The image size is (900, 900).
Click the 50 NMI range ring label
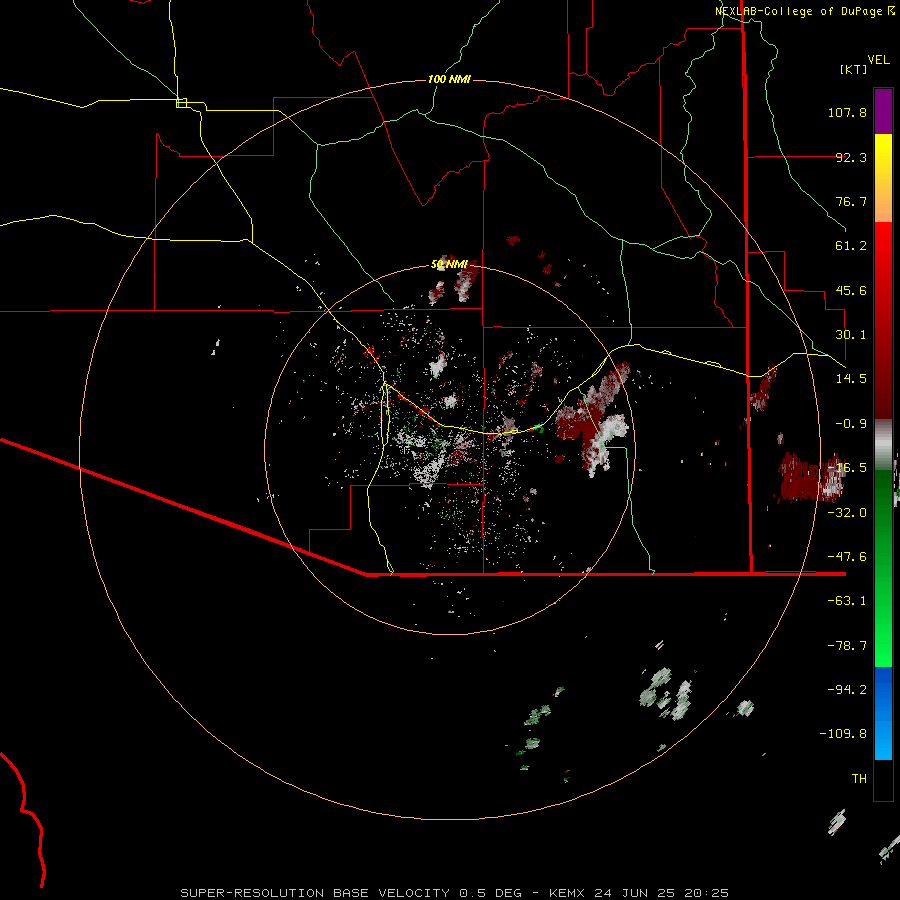(x=449, y=265)
